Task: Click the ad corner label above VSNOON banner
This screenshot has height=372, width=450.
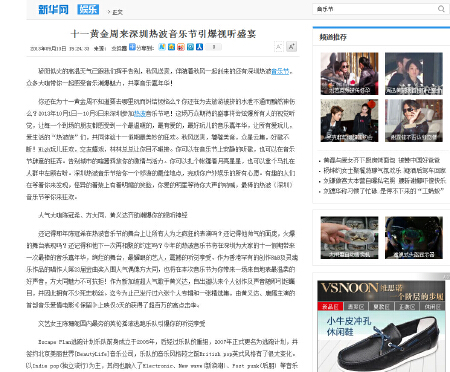Action: click(x=446, y=277)
